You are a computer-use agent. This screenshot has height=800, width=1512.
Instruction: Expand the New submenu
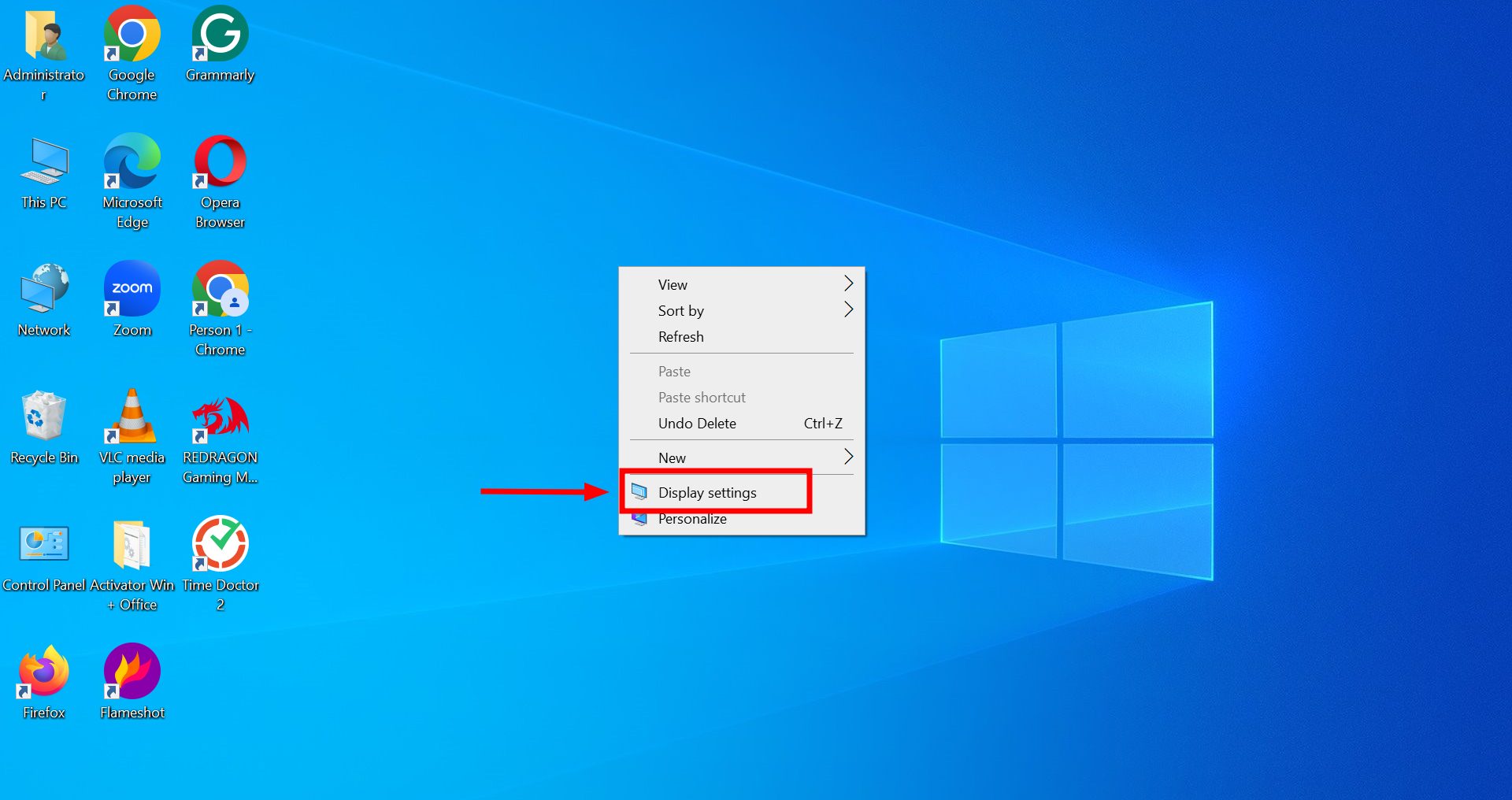click(x=671, y=457)
